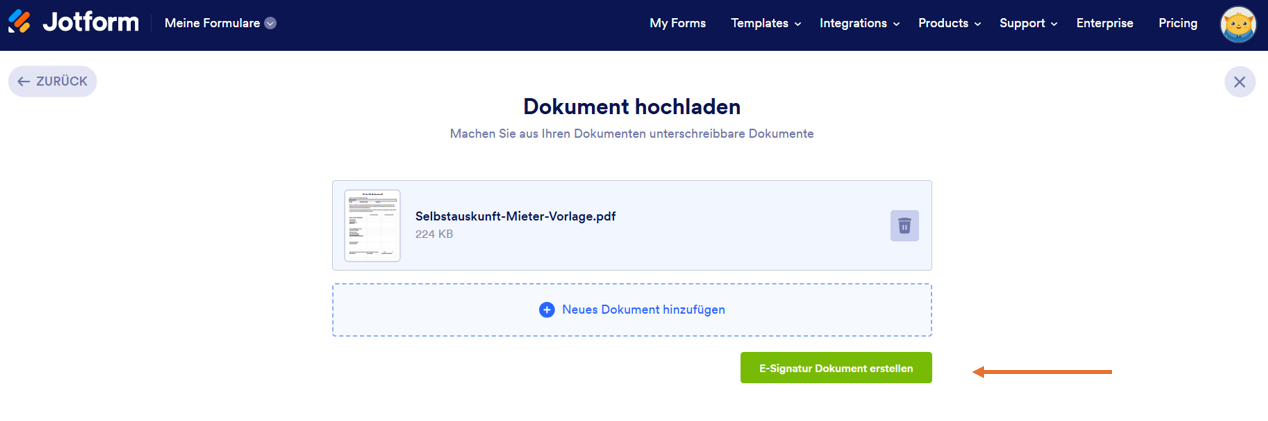The width and height of the screenshot is (1268, 421).
Task: Click the 224 KB file size text
Action: click(x=434, y=234)
